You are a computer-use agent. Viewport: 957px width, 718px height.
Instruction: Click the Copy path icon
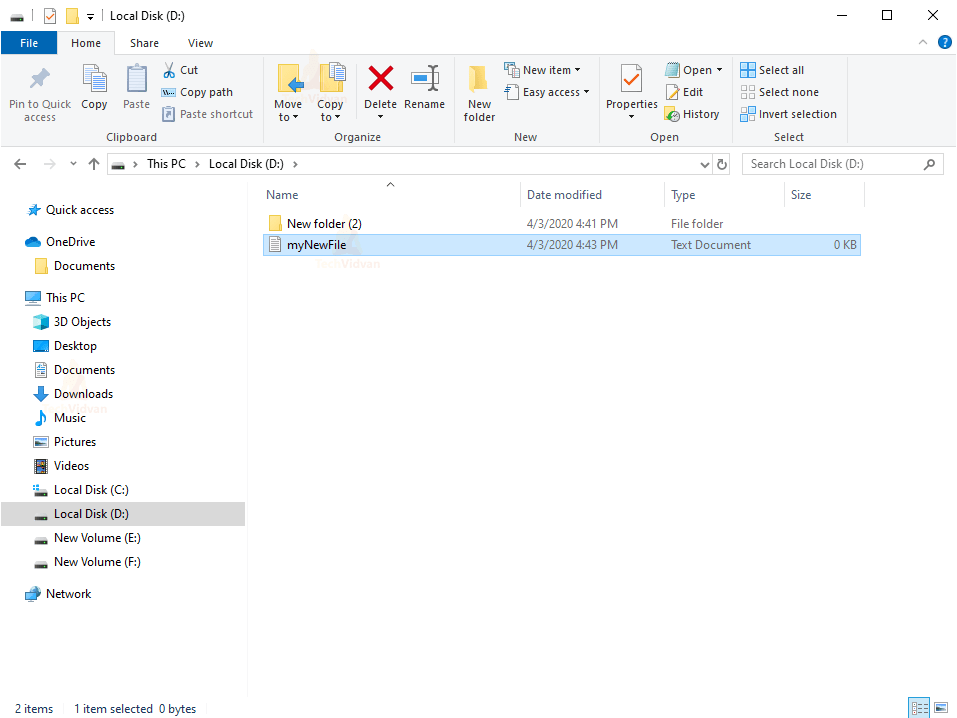[x=197, y=91]
